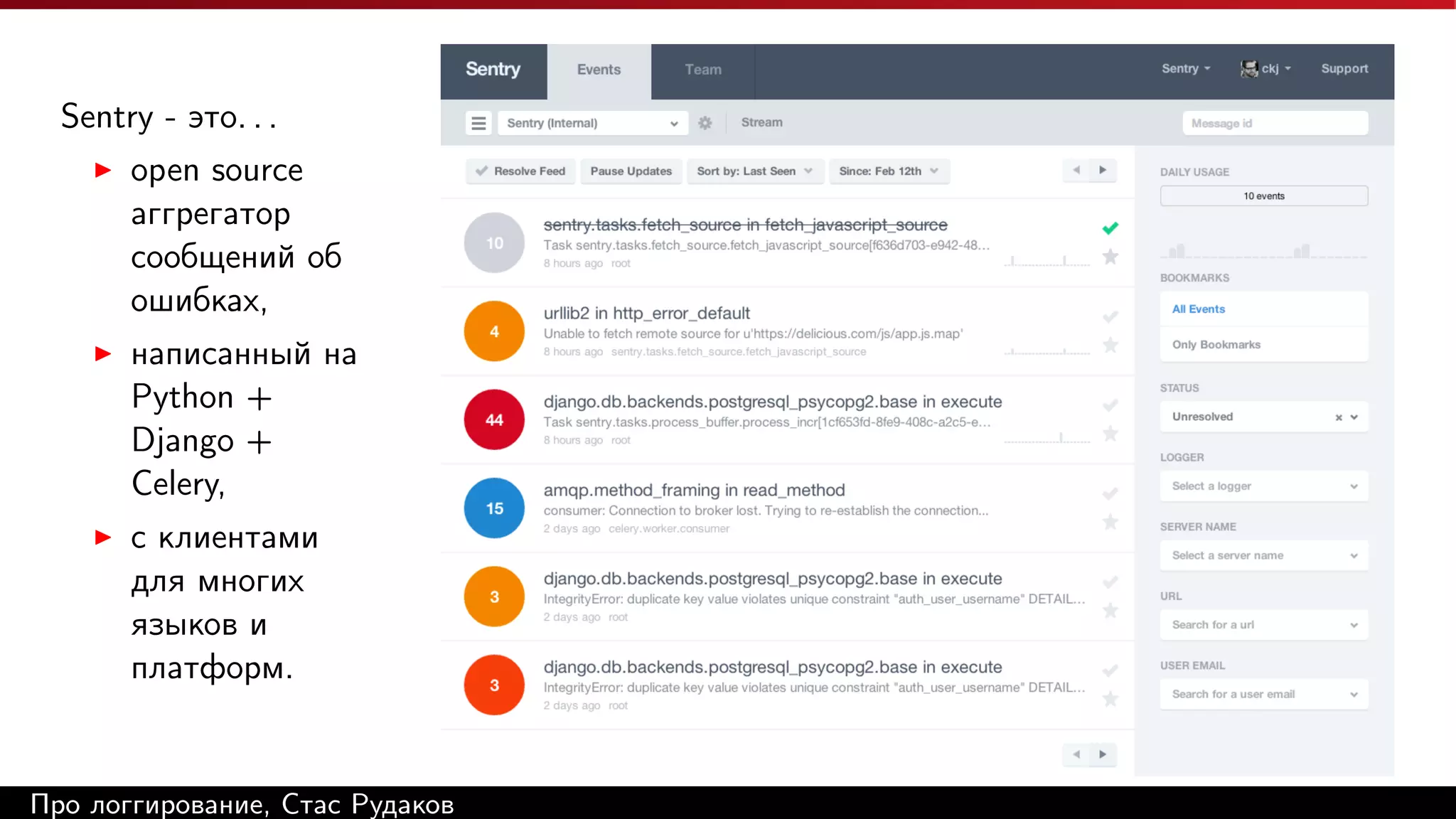The width and height of the screenshot is (1456, 819).
Task: Open the Events tab
Action: [599, 70]
